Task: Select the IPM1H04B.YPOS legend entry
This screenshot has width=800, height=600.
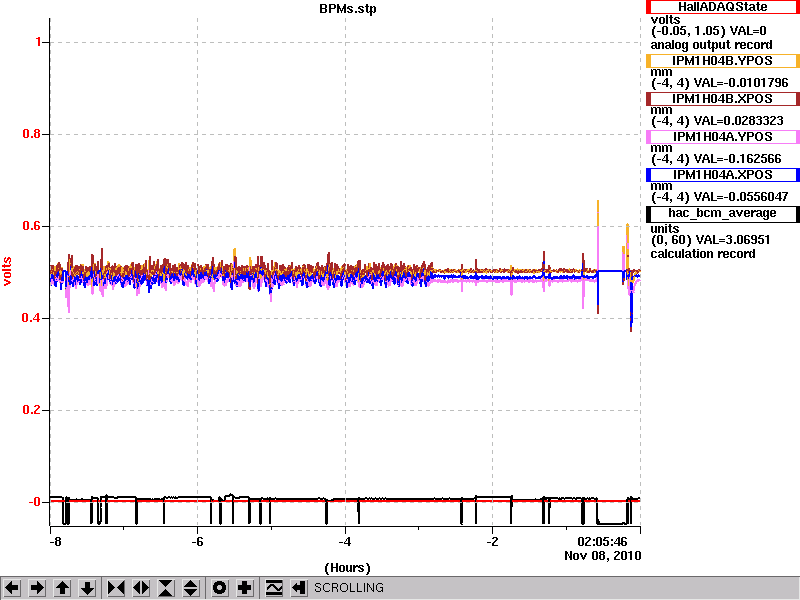Action: (722, 61)
